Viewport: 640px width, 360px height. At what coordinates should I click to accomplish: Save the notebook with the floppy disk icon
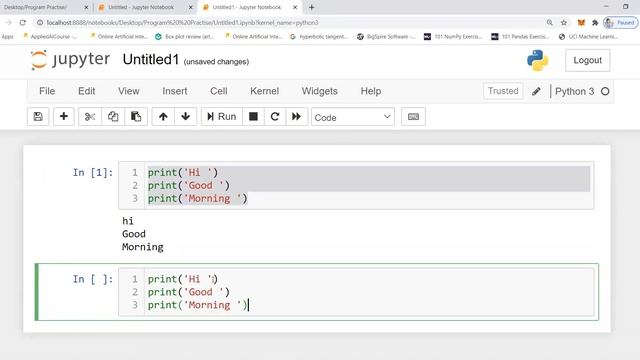[38, 117]
